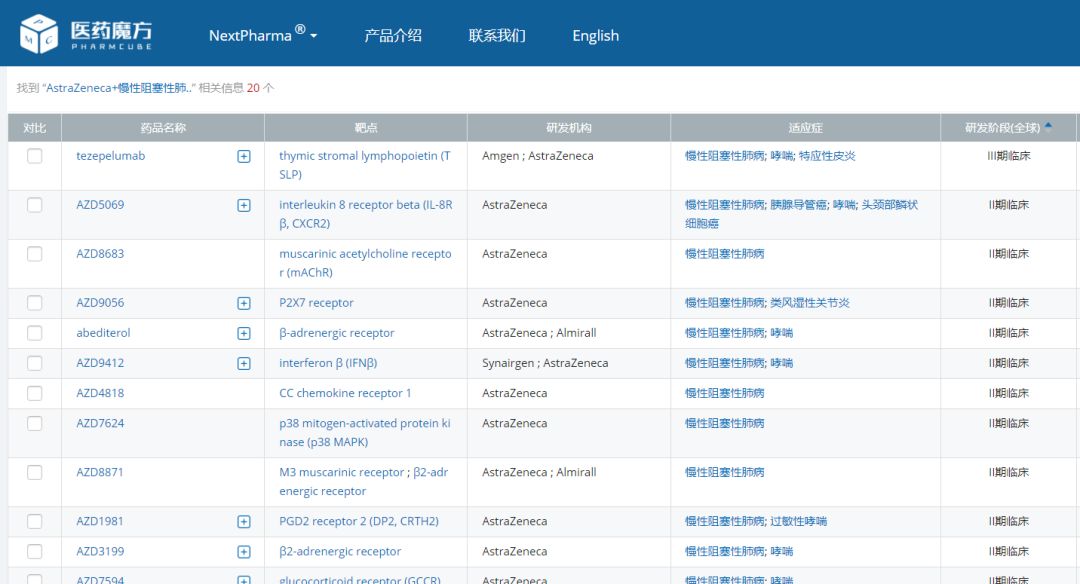Select AZD9056 compare checkbox
The height and width of the screenshot is (584, 1080).
coord(34,302)
